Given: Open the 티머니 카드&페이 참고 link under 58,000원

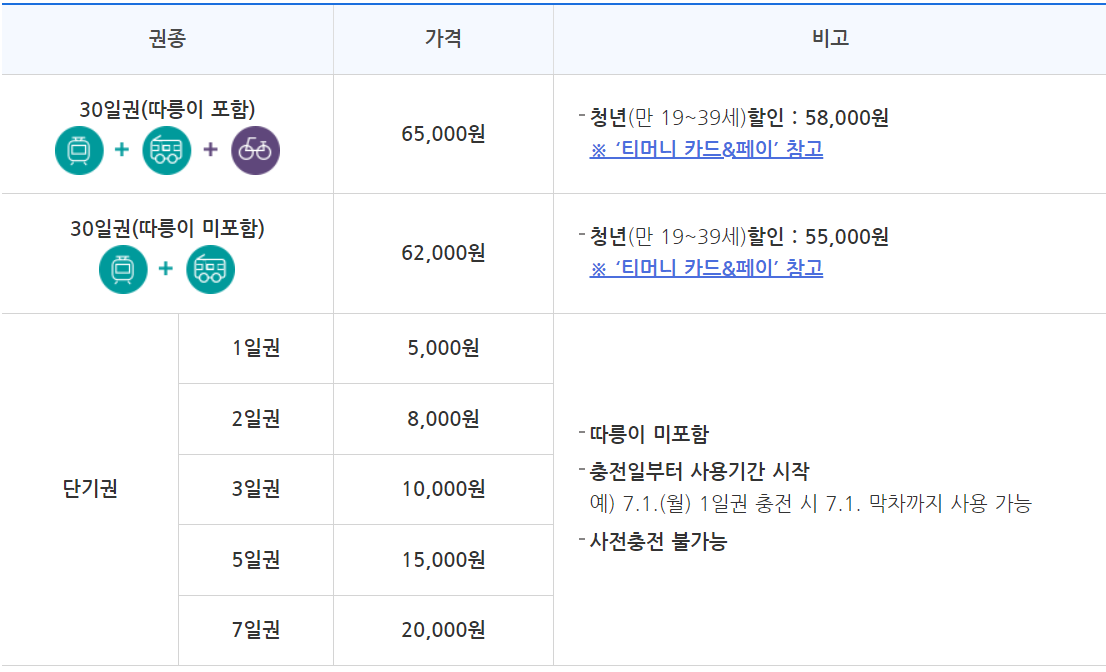Looking at the screenshot, I should pyautogui.click(x=706, y=149).
